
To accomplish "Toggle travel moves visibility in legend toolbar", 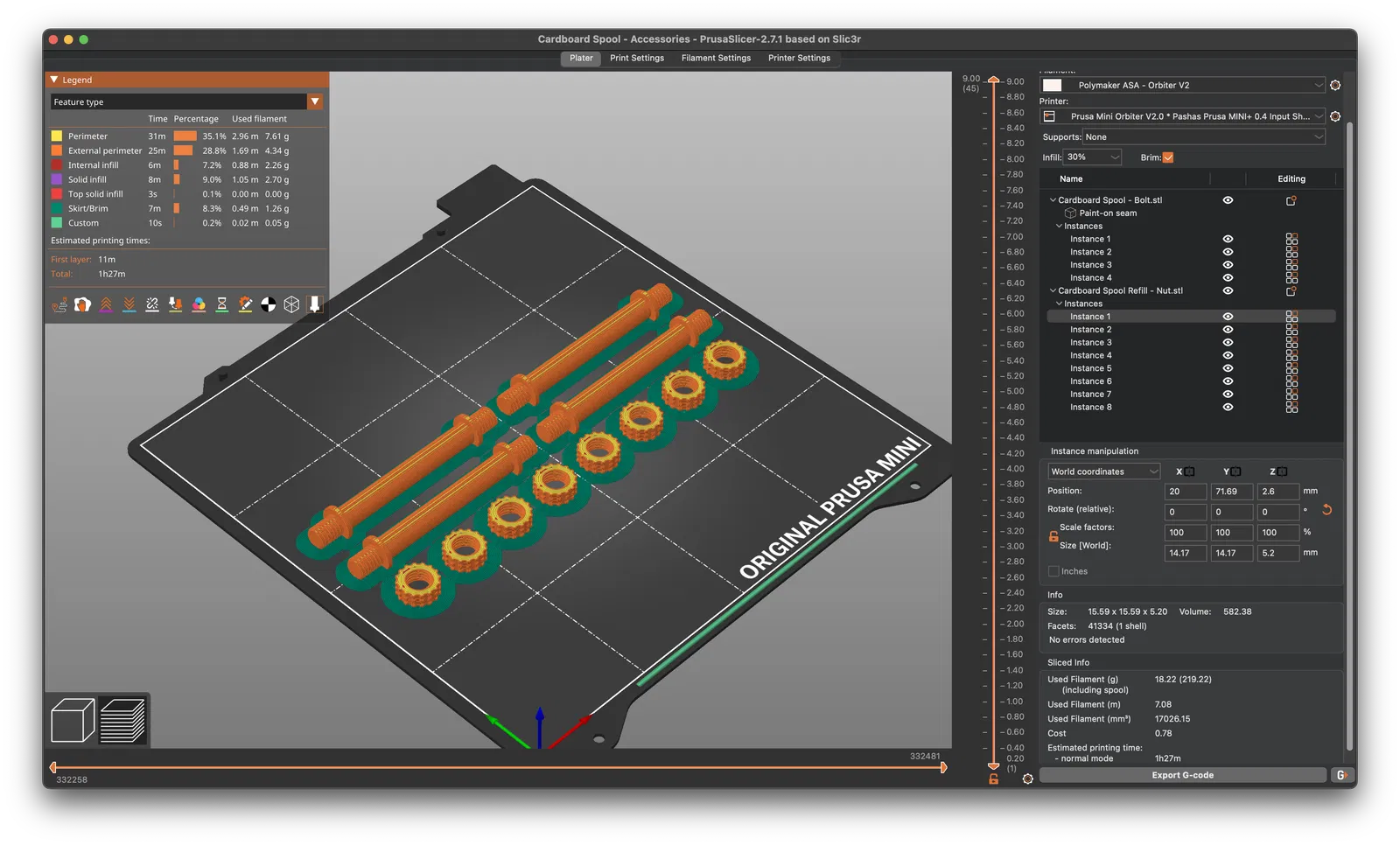I will [x=59, y=304].
